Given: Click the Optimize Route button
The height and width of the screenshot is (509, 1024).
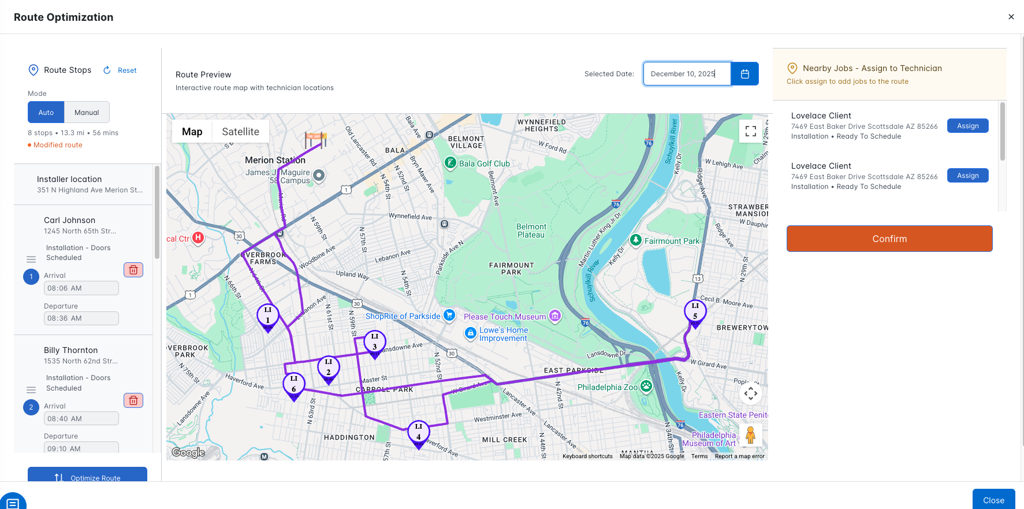Looking at the screenshot, I should 87,477.
